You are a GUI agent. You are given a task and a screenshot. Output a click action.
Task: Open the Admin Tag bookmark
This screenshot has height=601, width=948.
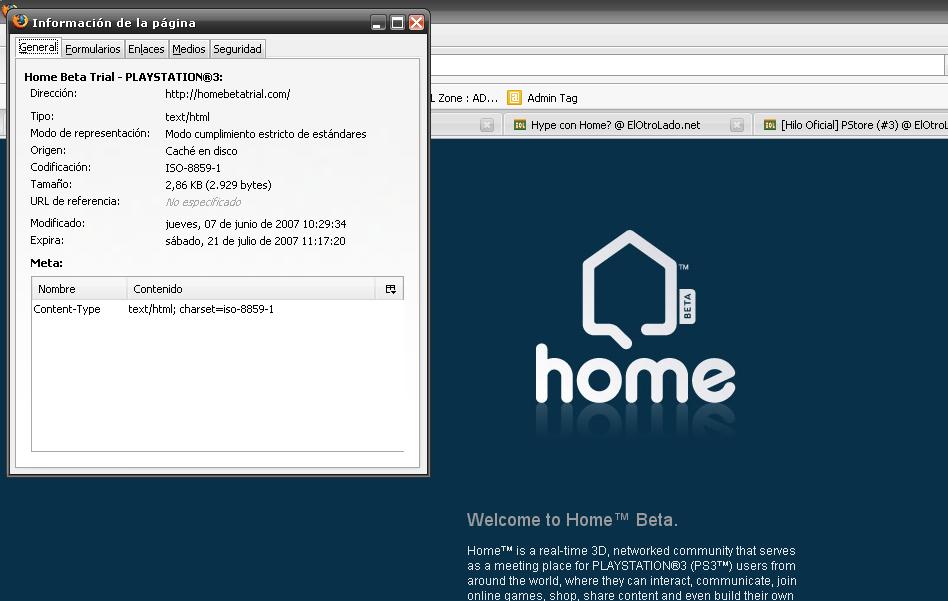point(542,98)
